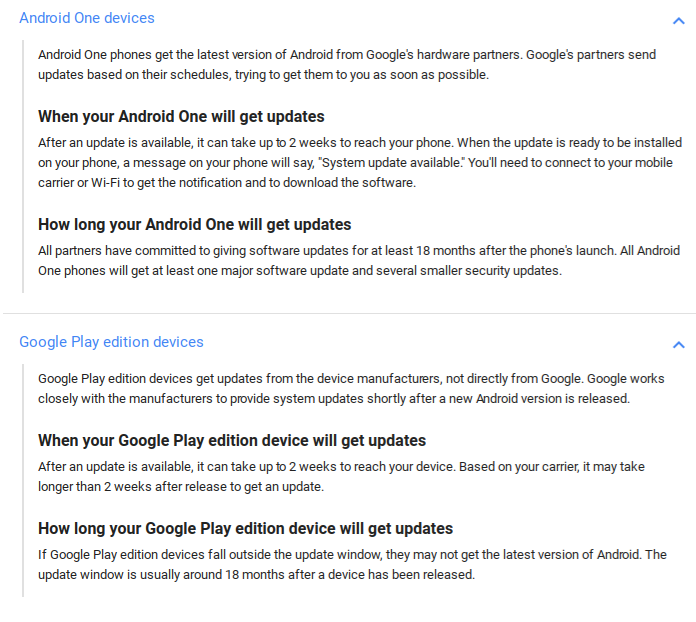This screenshot has width=696, height=622.
Task: Collapse Google Play edition devices chevron arrow
Action: pos(679,344)
